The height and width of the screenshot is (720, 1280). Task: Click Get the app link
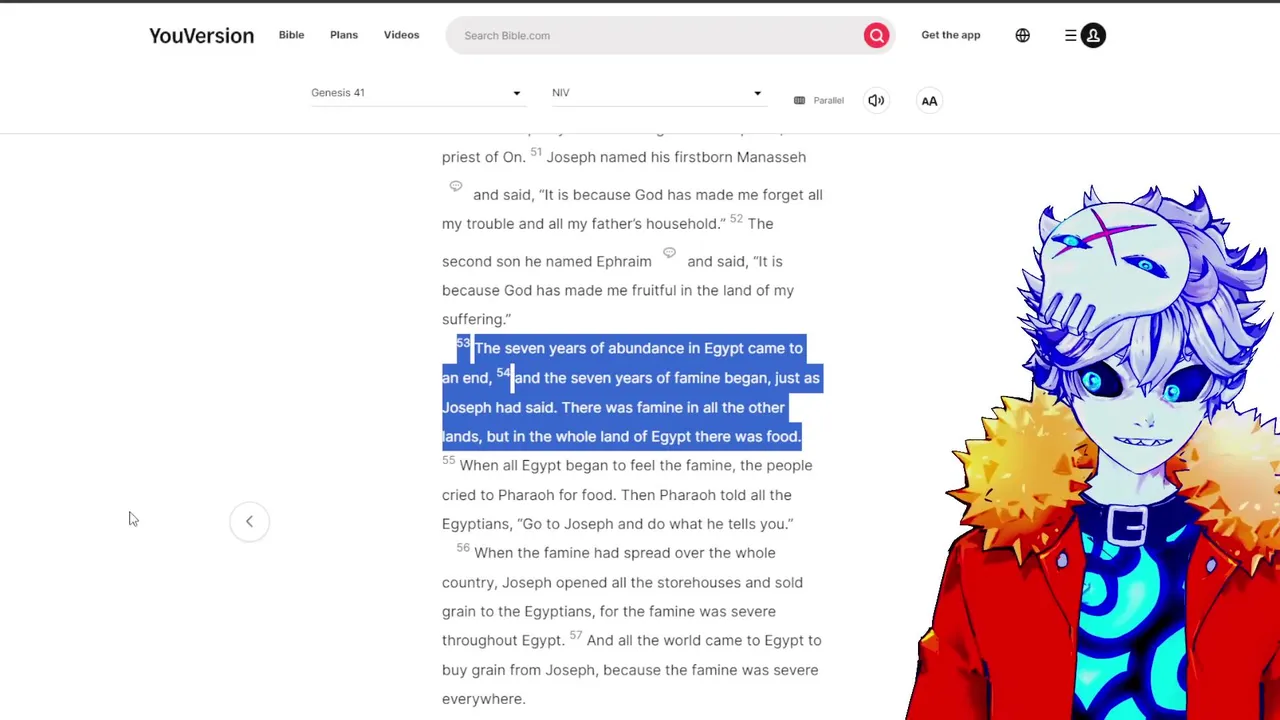point(950,35)
